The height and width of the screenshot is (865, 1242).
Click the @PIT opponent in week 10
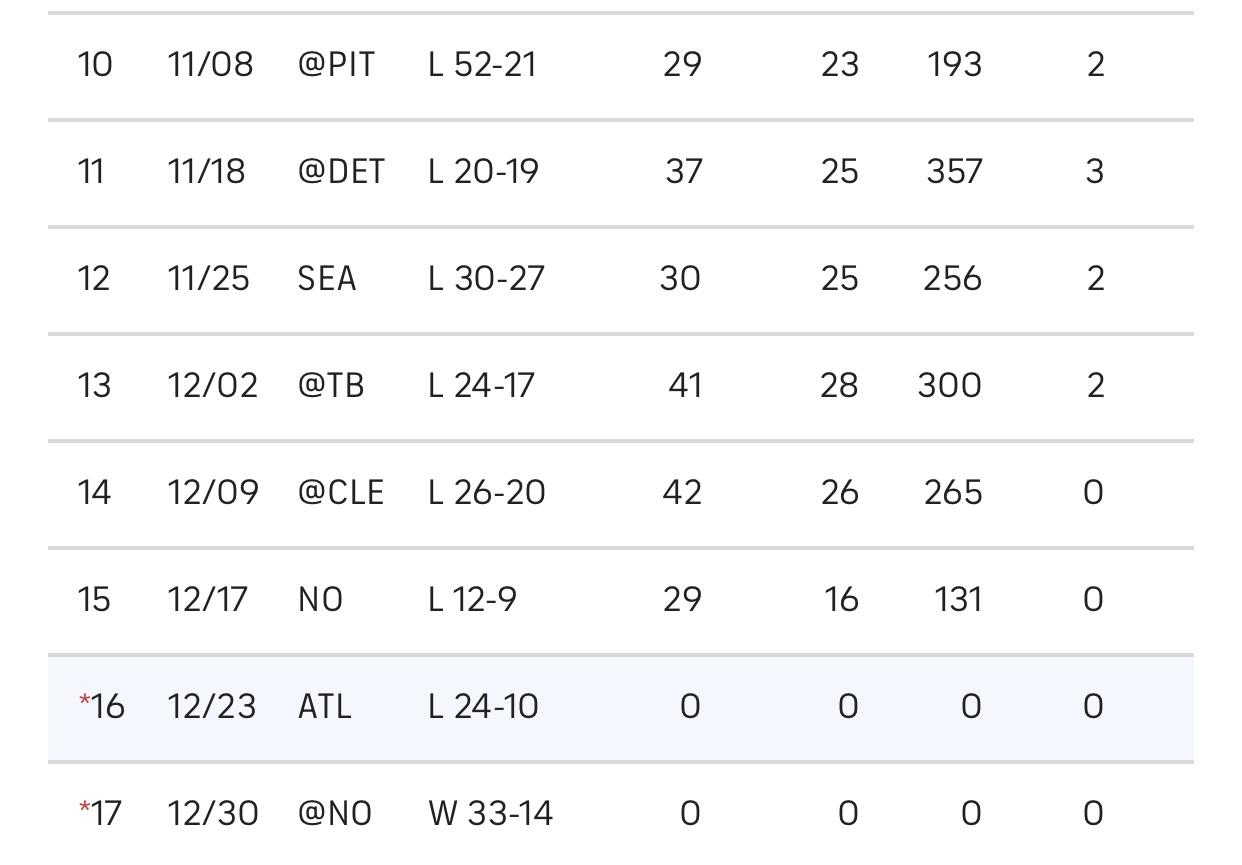pyautogui.click(x=336, y=65)
